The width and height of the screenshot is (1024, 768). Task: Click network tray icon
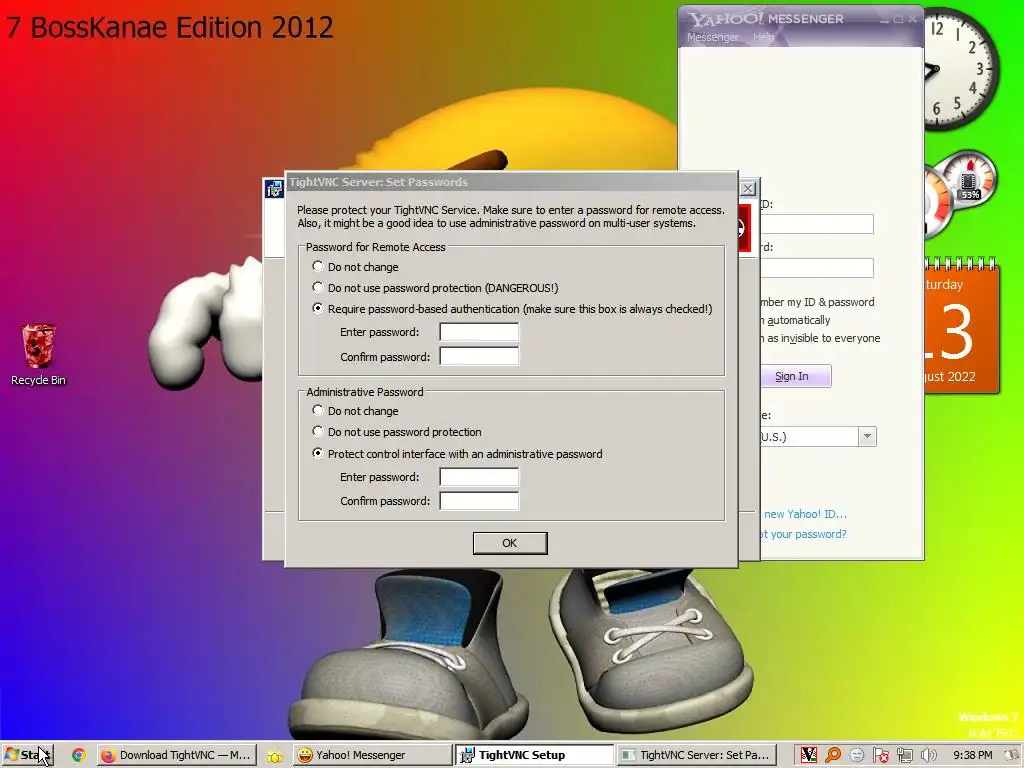point(904,755)
